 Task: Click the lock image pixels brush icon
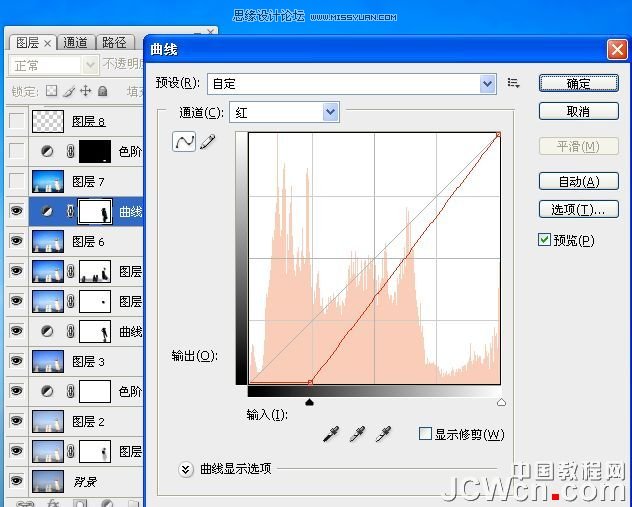click(69, 91)
